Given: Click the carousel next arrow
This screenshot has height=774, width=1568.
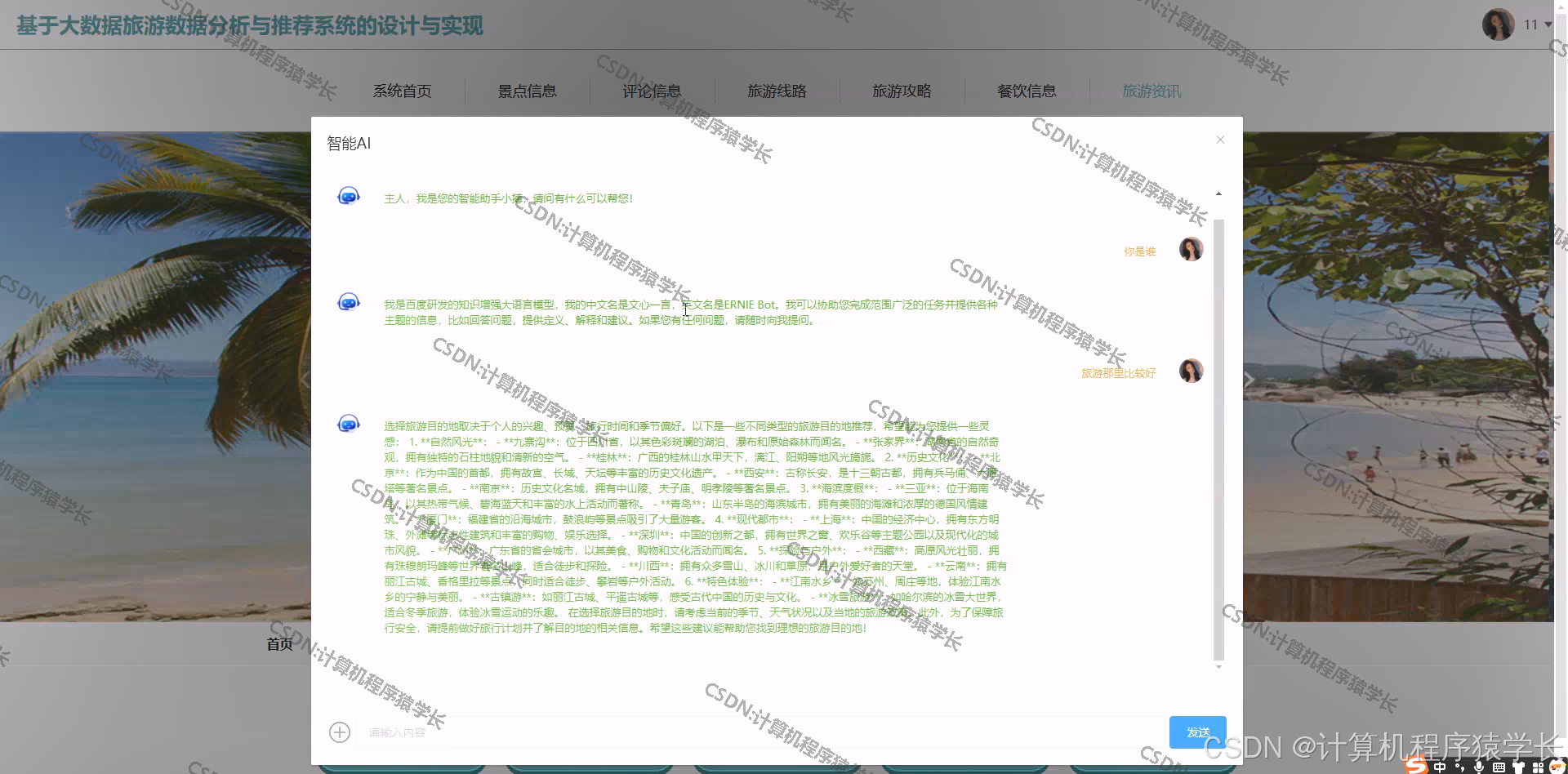Looking at the screenshot, I should click(x=1249, y=380).
